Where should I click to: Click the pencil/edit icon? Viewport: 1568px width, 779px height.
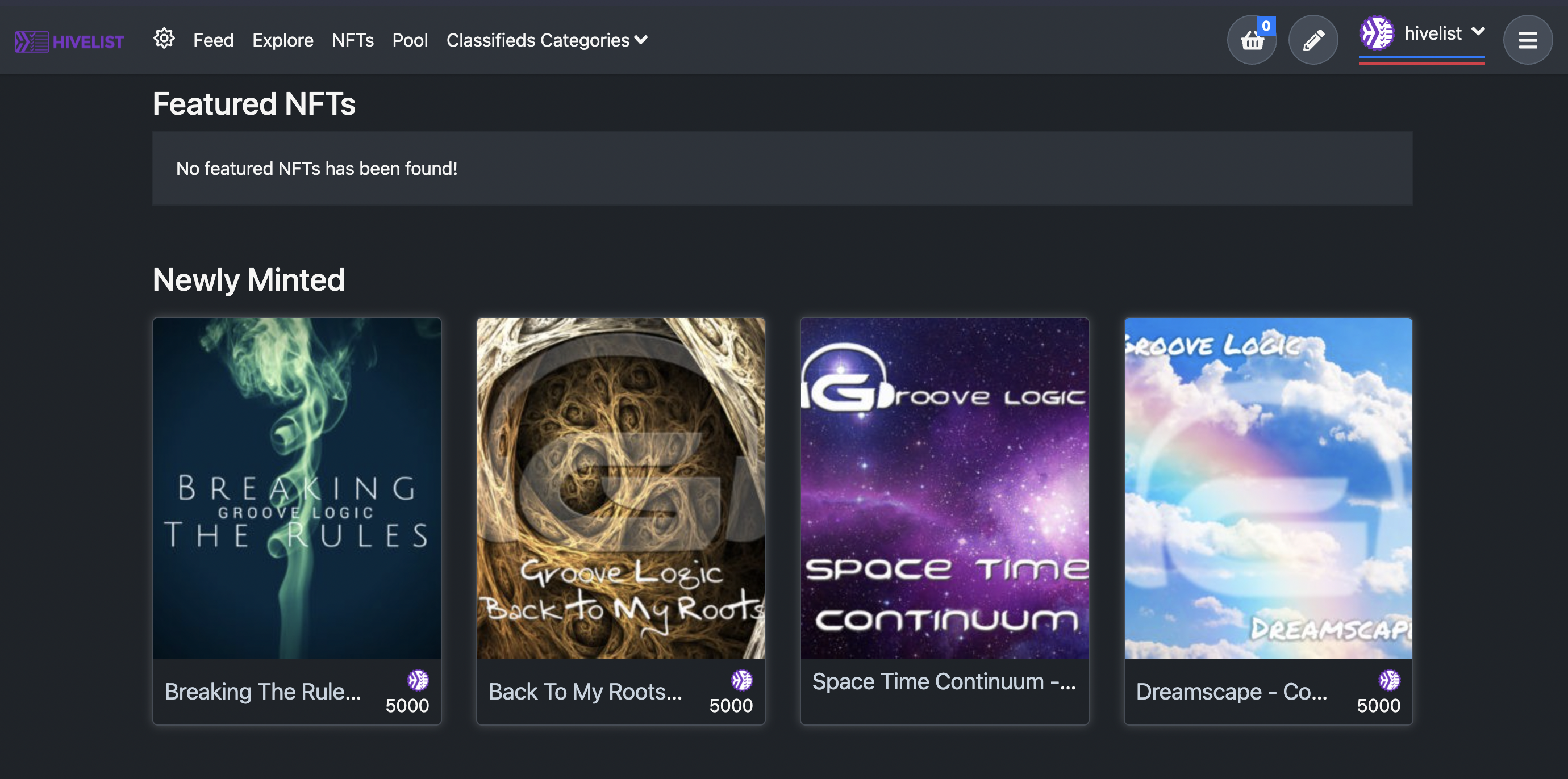[1313, 40]
